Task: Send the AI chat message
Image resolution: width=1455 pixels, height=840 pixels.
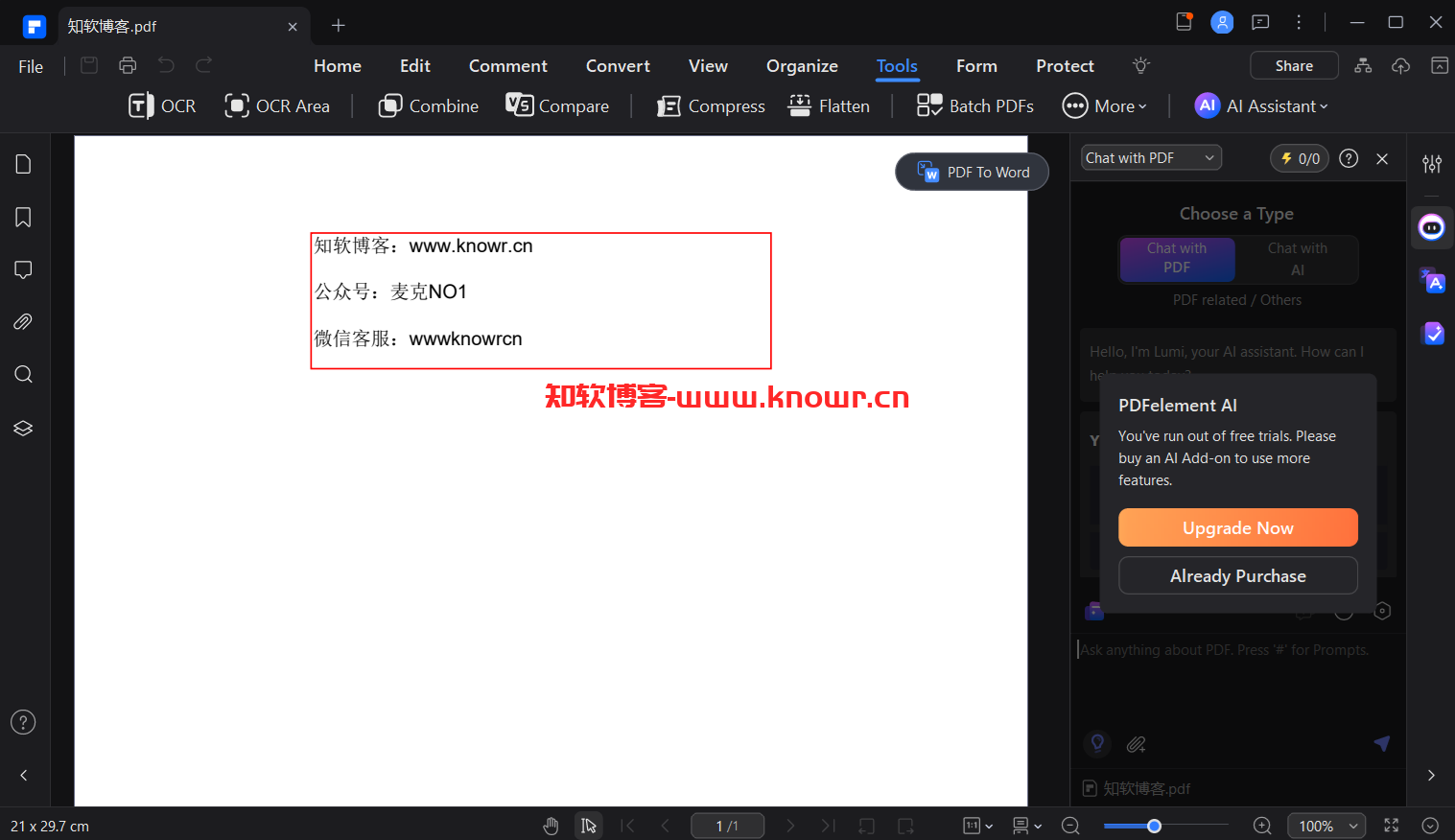Action: [x=1381, y=743]
